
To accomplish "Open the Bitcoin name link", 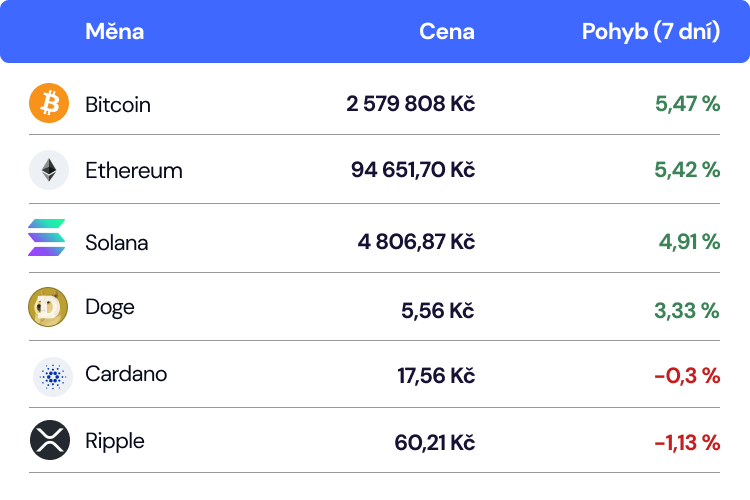I will (x=118, y=104).
